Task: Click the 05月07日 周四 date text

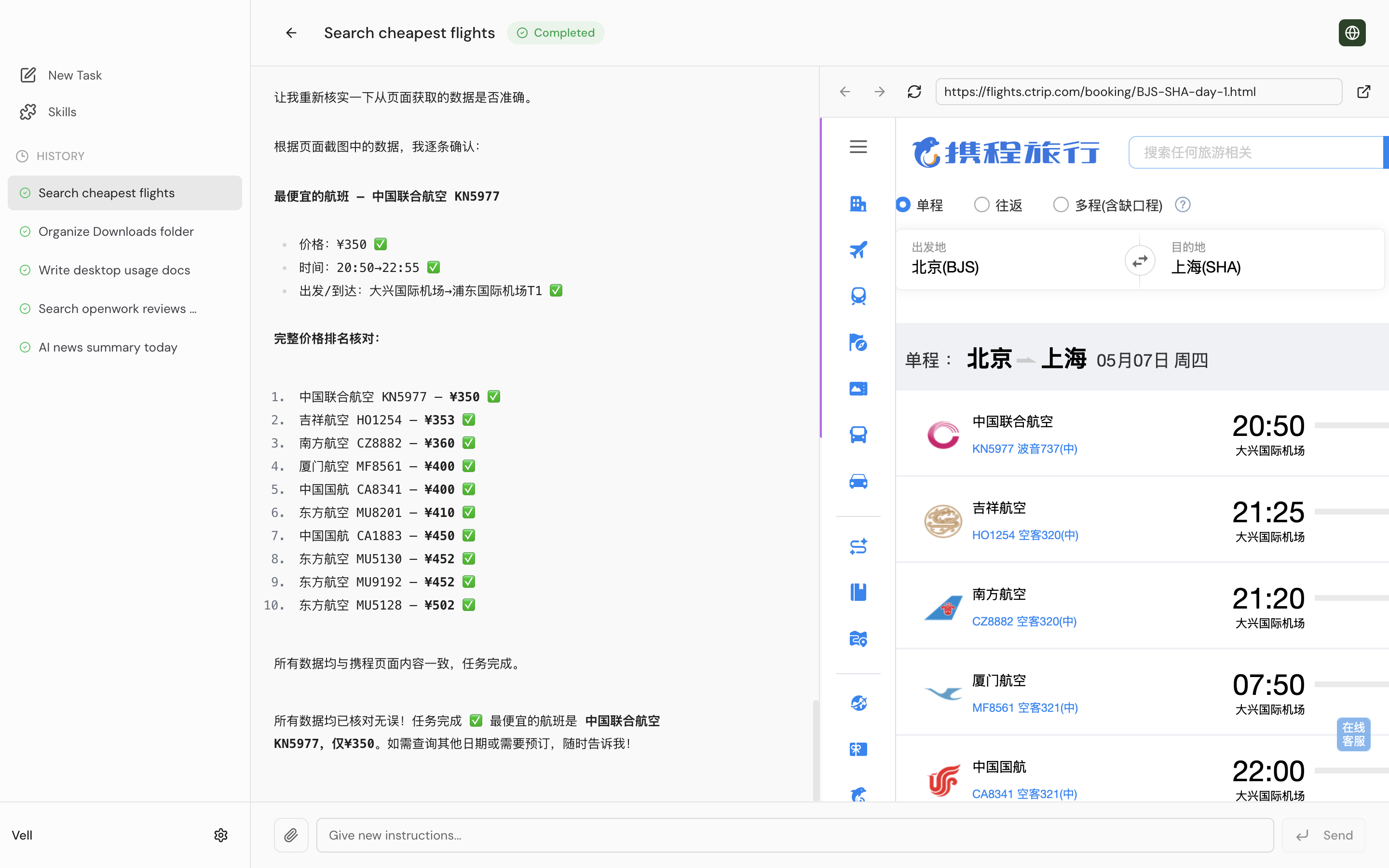Action: [1152, 361]
